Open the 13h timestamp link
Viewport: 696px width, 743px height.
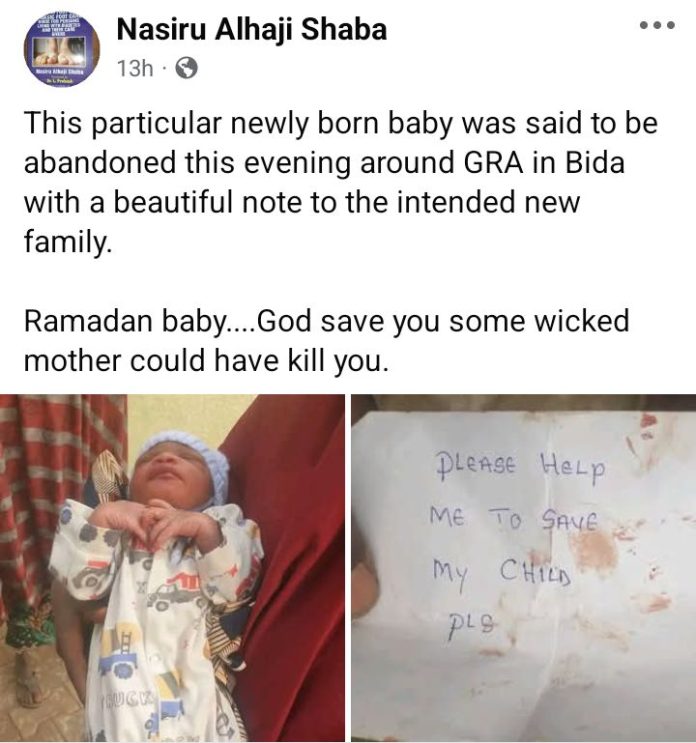[134, 69]
